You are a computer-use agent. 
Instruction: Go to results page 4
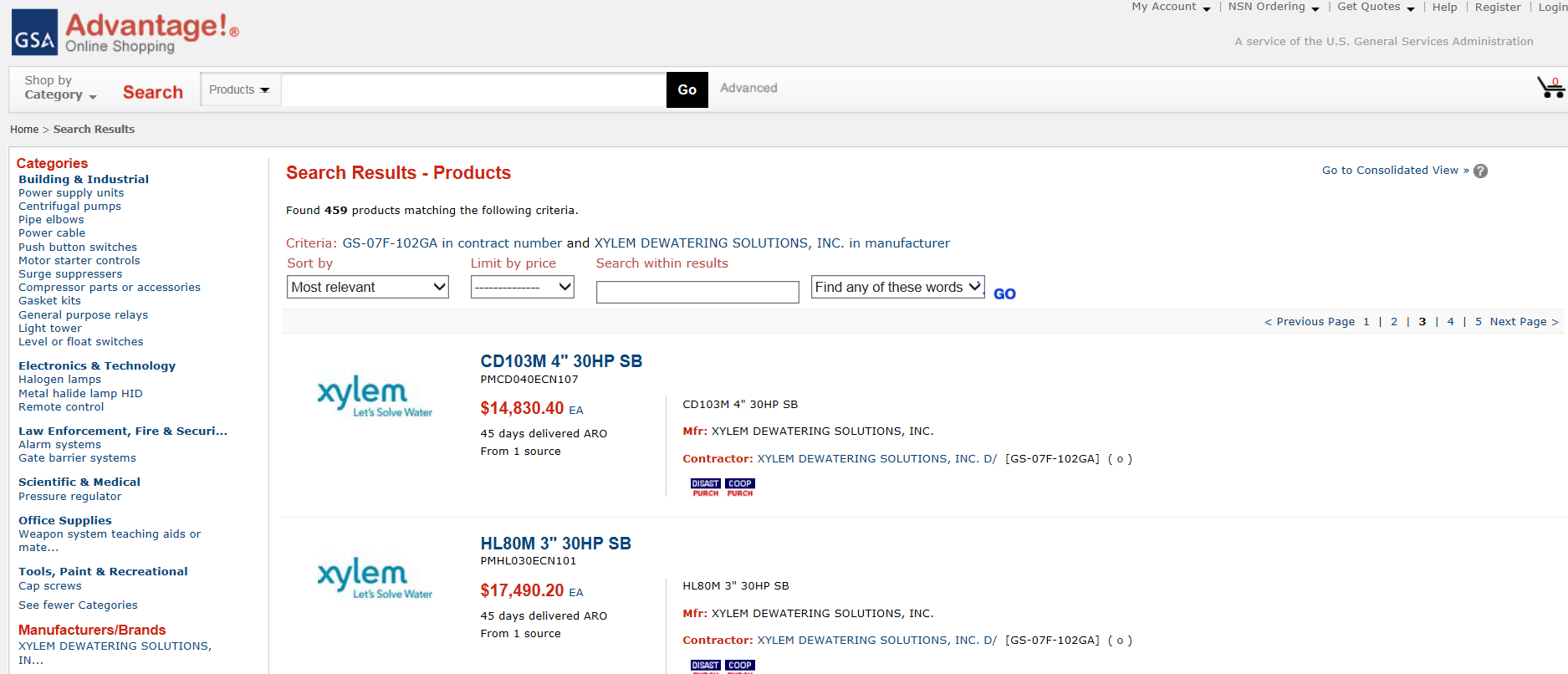(1450, 321)
